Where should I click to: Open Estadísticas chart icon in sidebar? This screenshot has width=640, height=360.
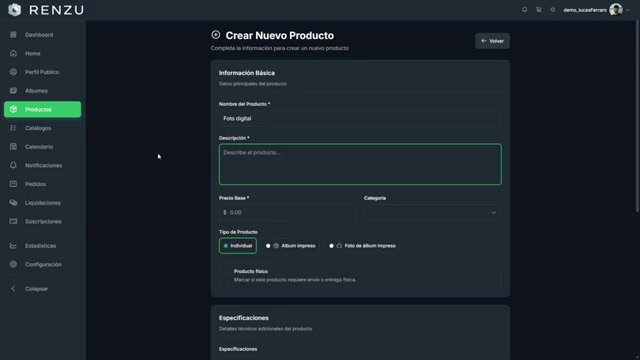(13, 246)
